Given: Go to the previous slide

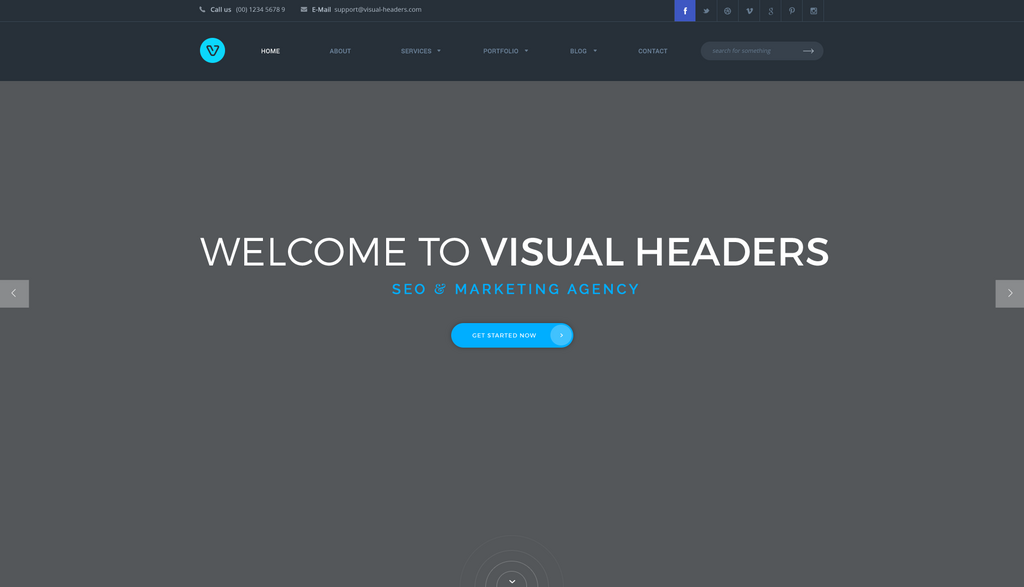Looking at the screenshot, I should 14,293.
